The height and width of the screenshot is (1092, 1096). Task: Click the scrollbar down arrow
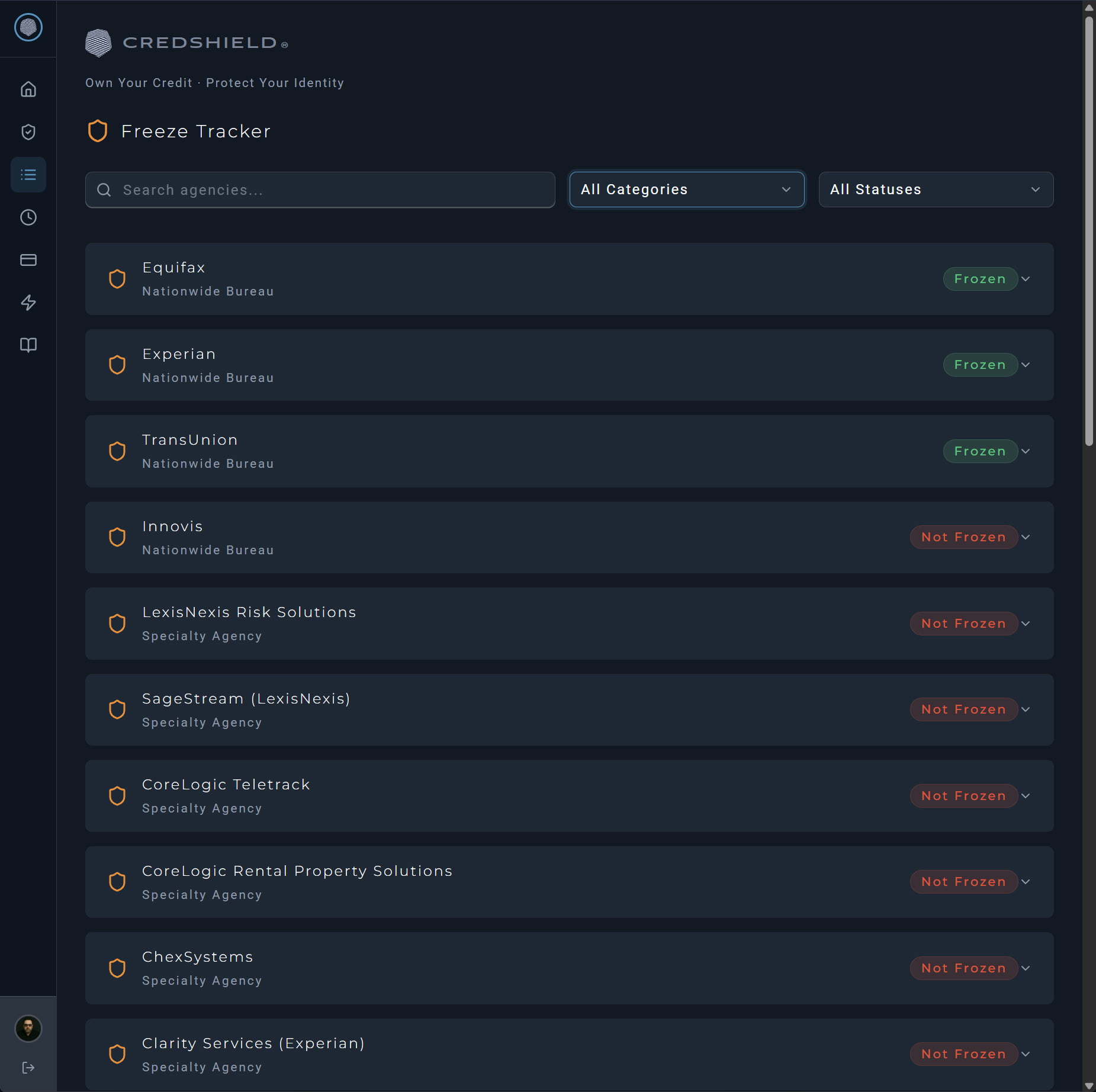click(1089, 1085)
